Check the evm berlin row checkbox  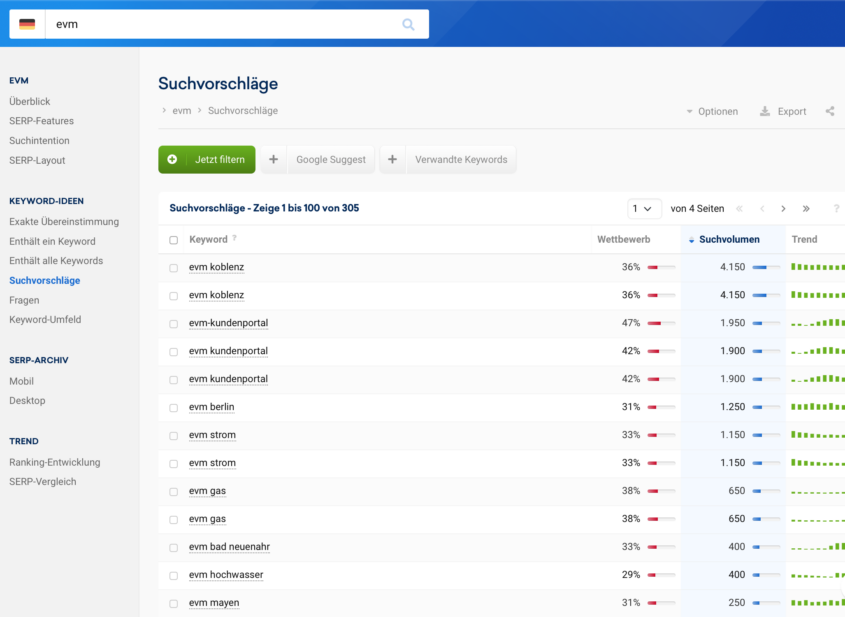click(174, 408)
